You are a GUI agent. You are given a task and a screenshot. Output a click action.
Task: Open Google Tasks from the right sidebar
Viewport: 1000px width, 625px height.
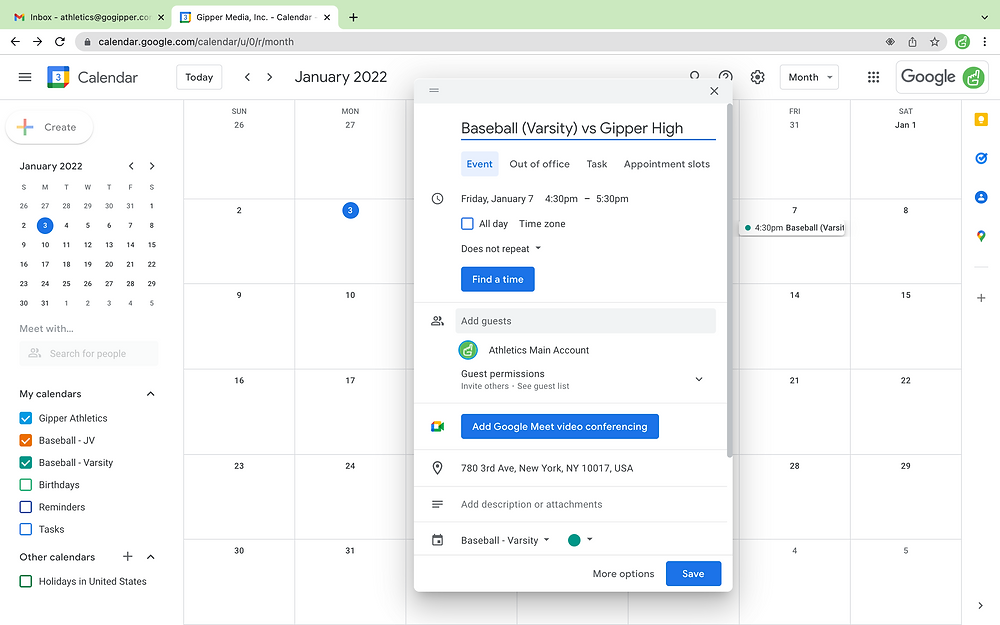(x=981, y=158)
